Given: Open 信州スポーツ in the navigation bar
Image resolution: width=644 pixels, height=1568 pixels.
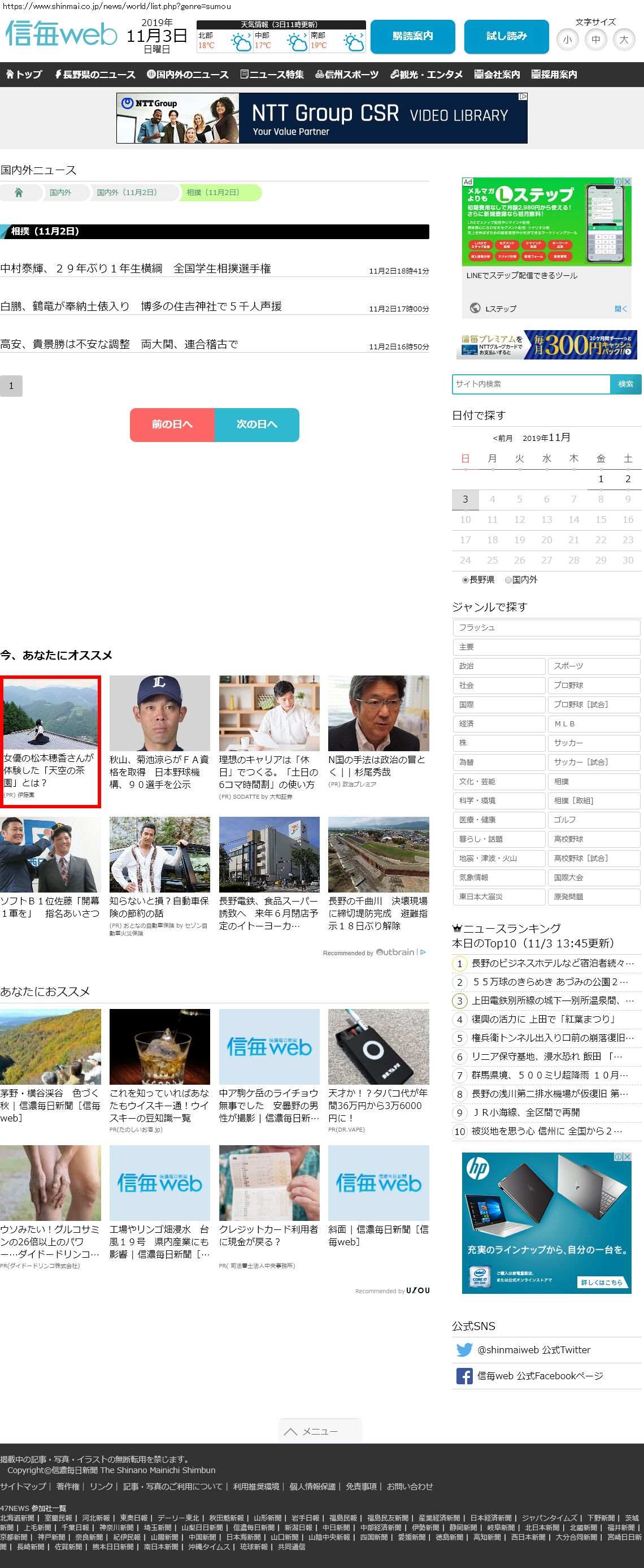Looking at the screenshot, I should pos(347,74).
